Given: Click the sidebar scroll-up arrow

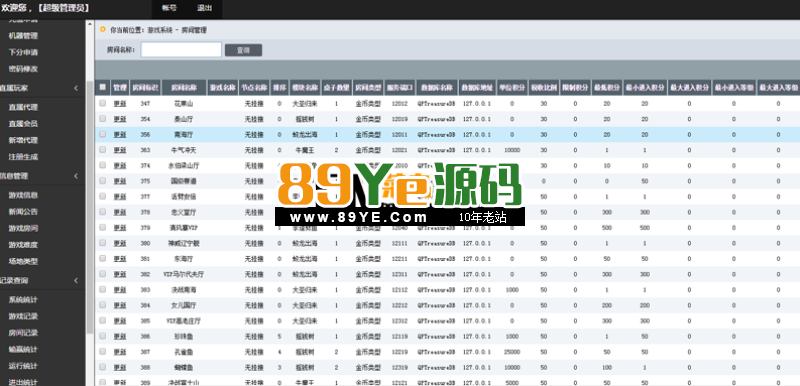Looking at the screenshot, I should coord(90,24).
